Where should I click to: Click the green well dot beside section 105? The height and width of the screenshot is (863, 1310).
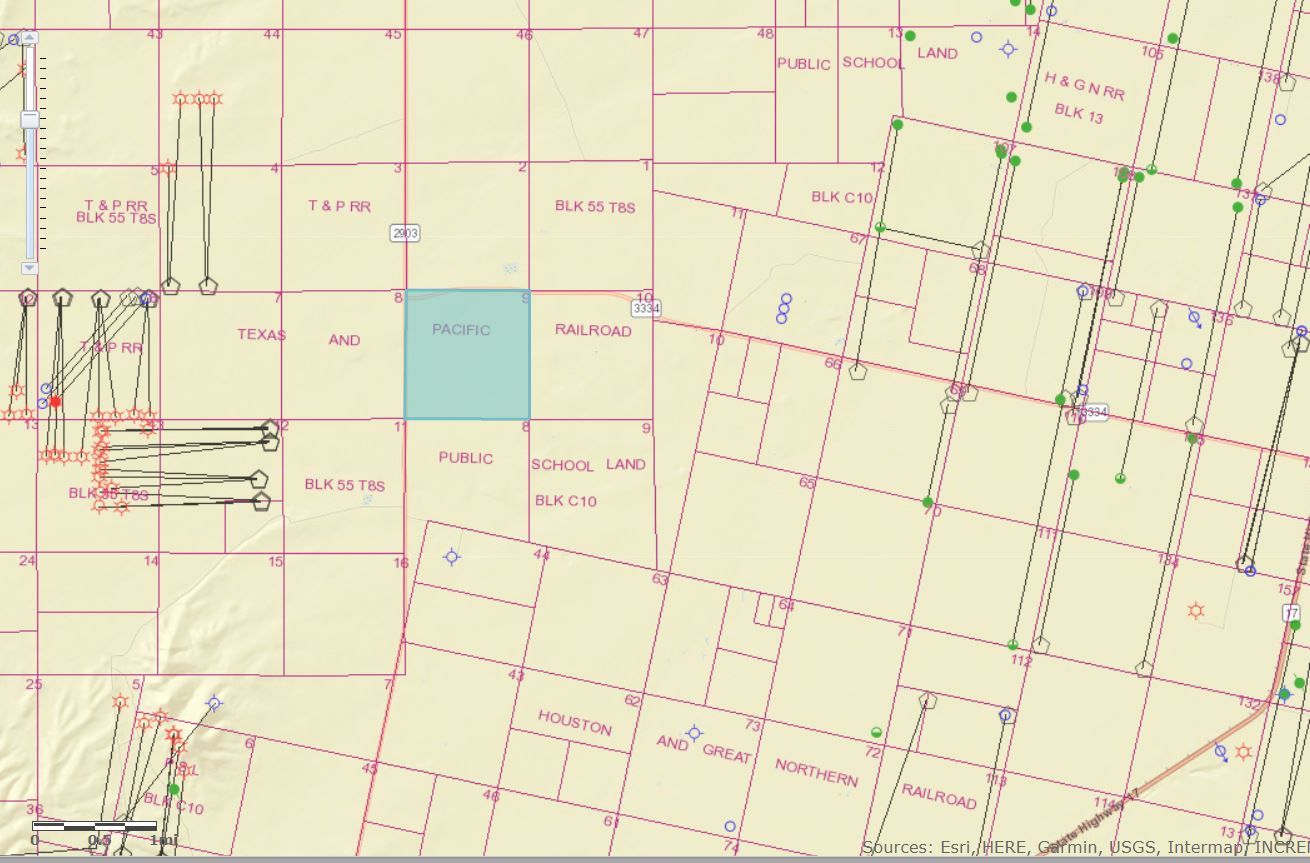[1173, 39]
